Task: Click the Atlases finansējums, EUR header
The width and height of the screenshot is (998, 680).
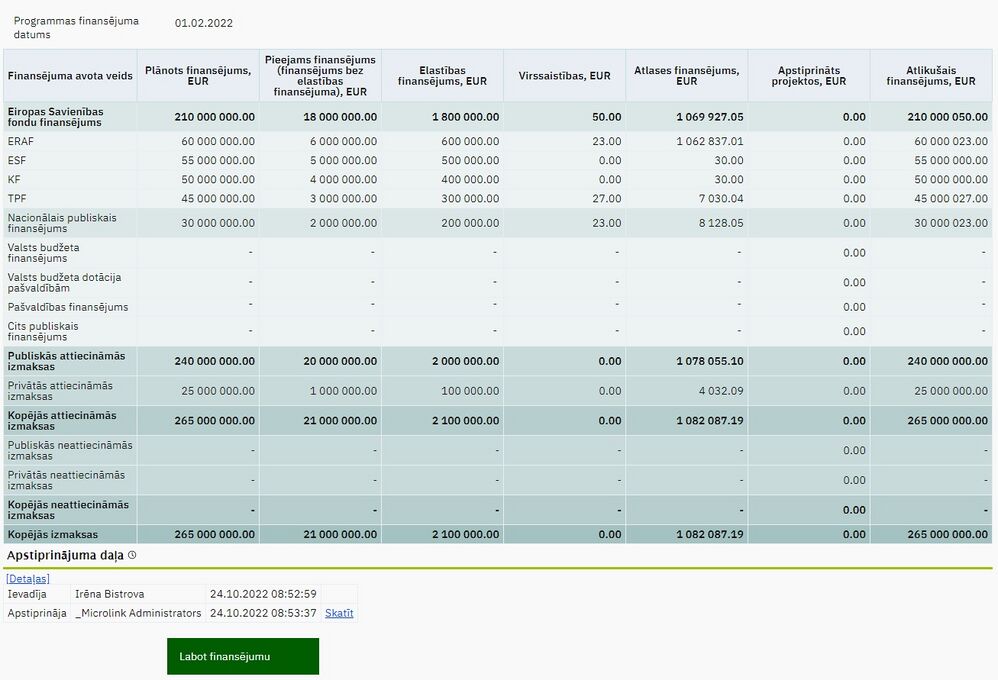Action: pos(687,76)
